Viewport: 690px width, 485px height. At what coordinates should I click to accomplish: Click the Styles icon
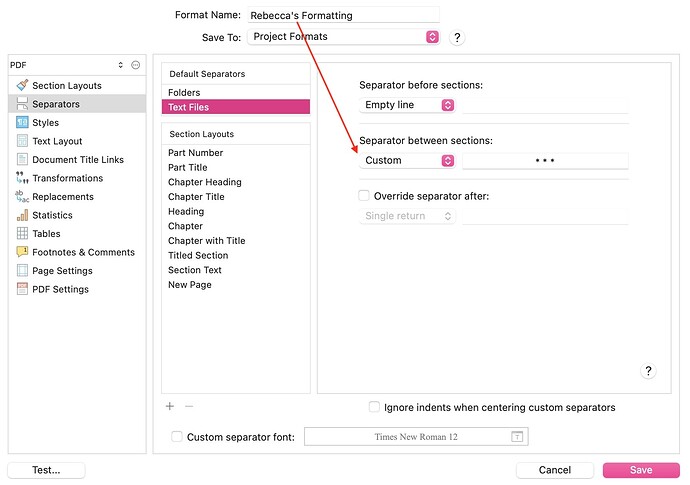pyautogui.click(x=22, y=122)
